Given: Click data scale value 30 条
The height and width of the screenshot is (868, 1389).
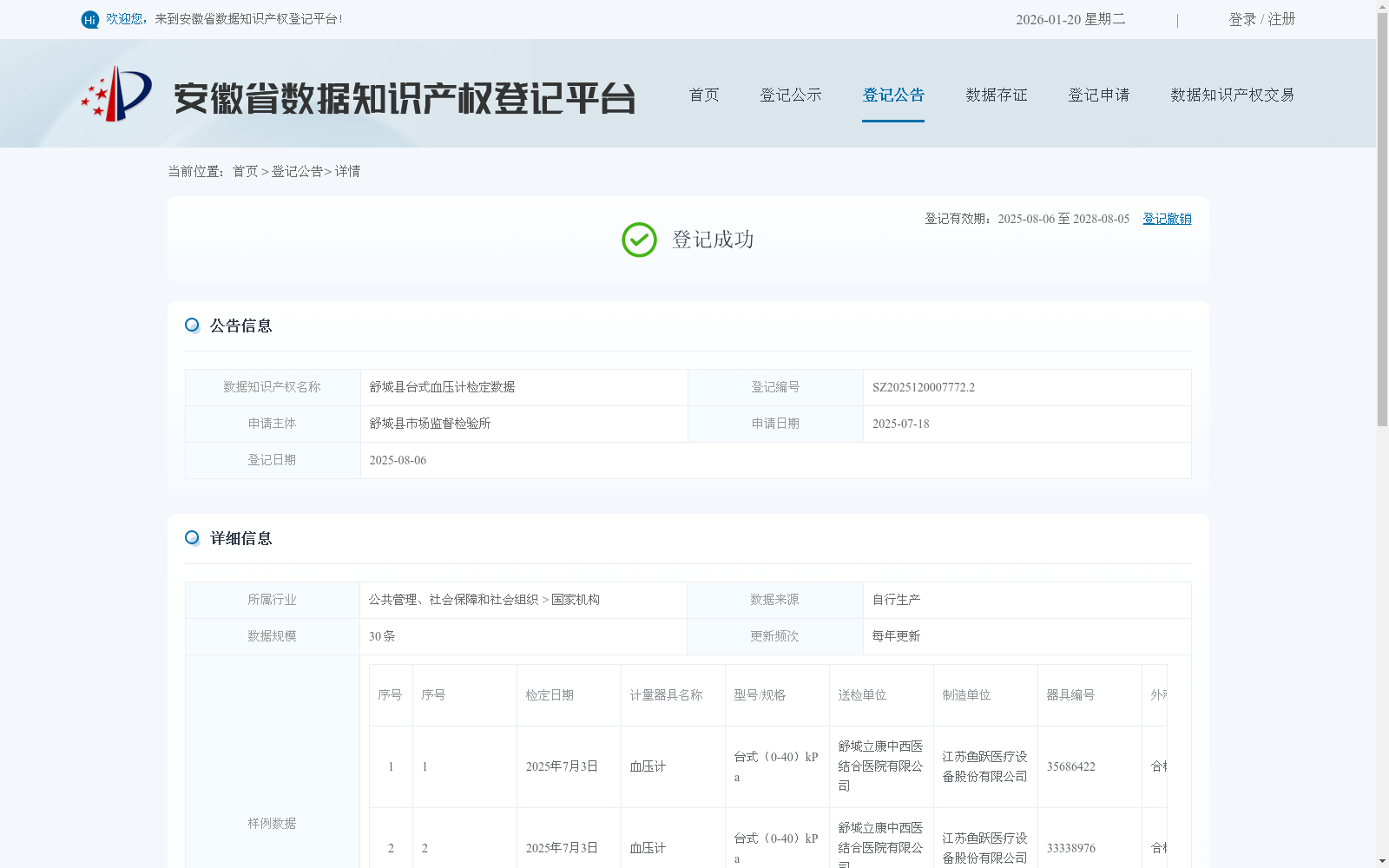Looking at the screenshot, I should point(382,636).
